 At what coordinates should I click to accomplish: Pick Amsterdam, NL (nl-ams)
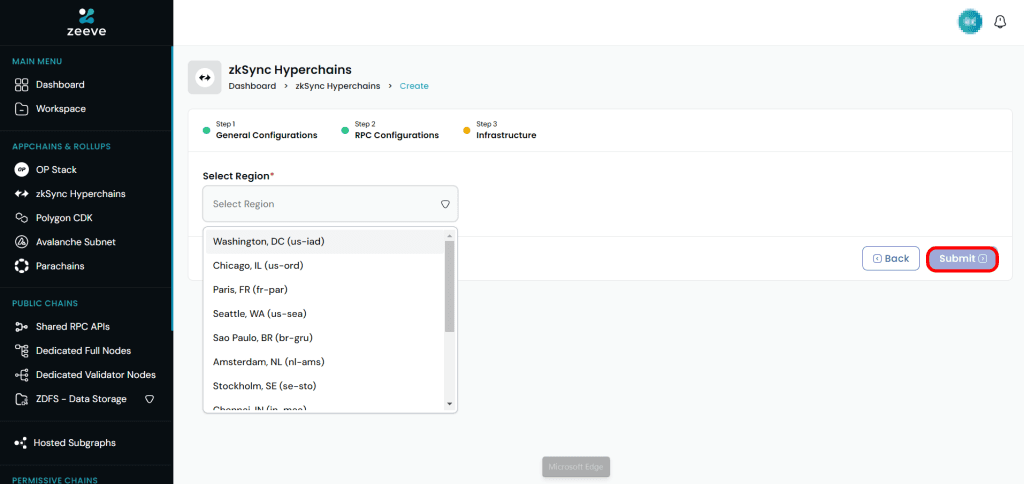(325, 362)
